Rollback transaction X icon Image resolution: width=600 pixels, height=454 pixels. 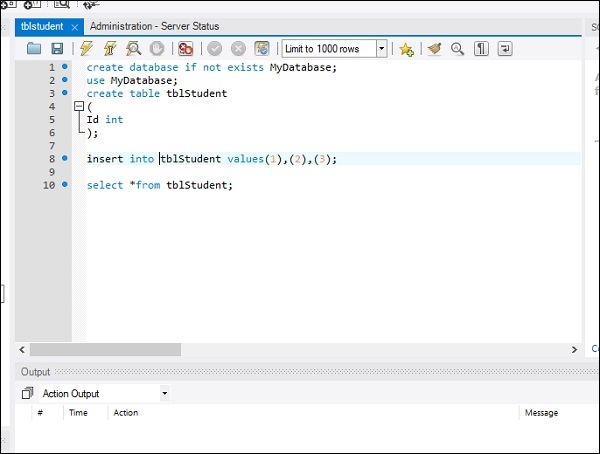(x=238, y=49)
